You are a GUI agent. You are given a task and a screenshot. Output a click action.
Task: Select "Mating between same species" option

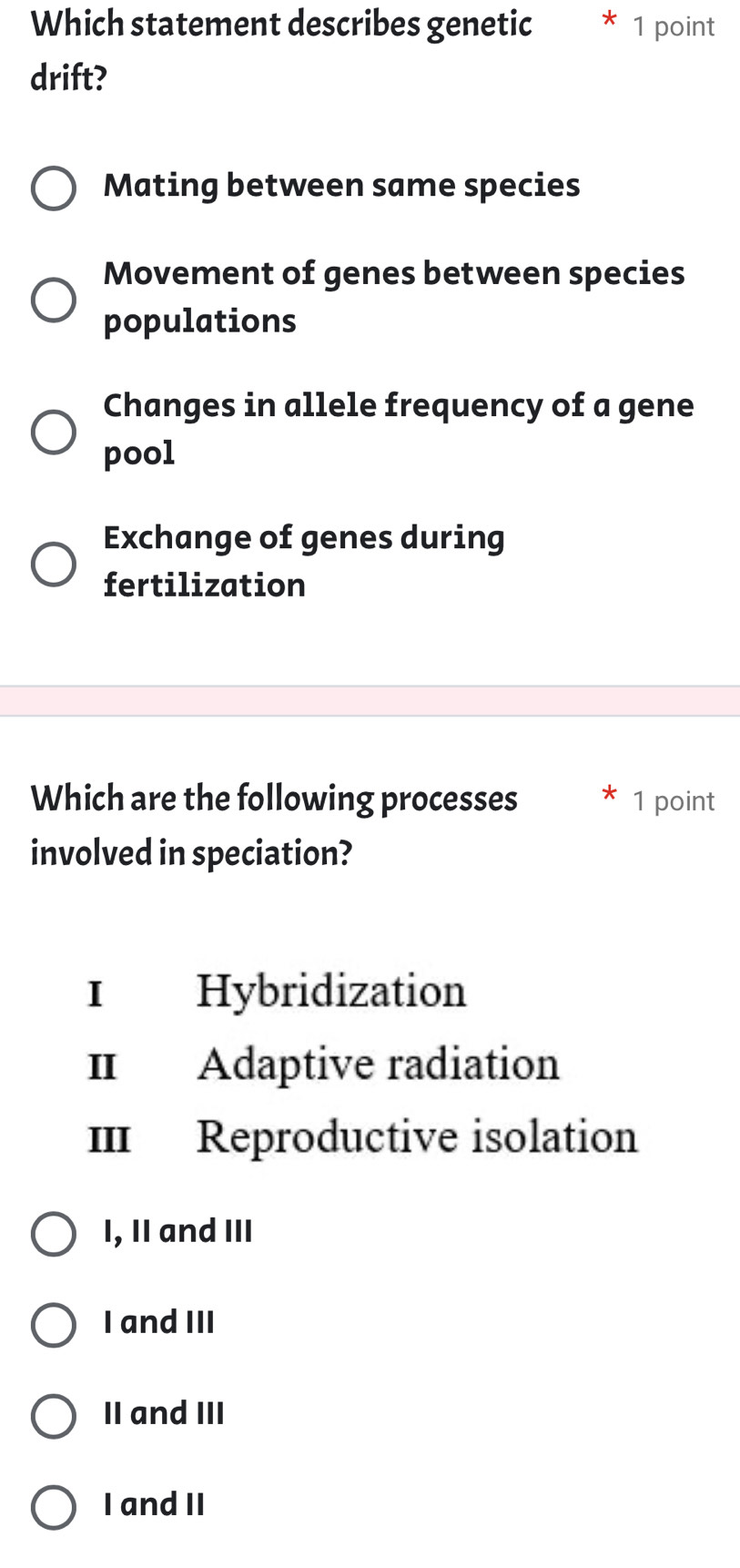click(55, 187)
